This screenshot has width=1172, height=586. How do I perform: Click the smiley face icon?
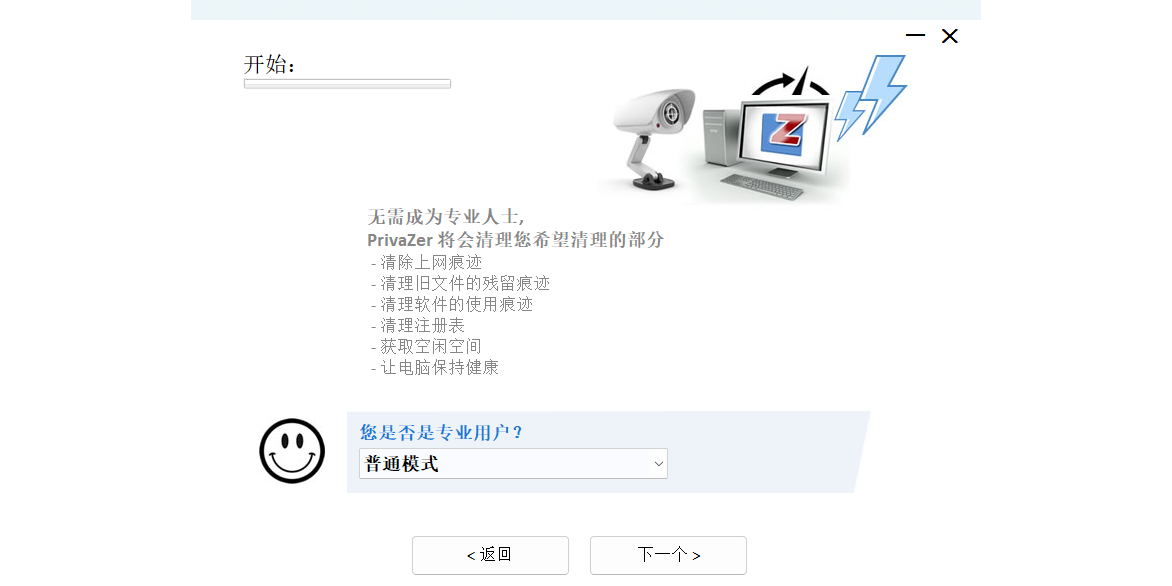coord(292,451)
